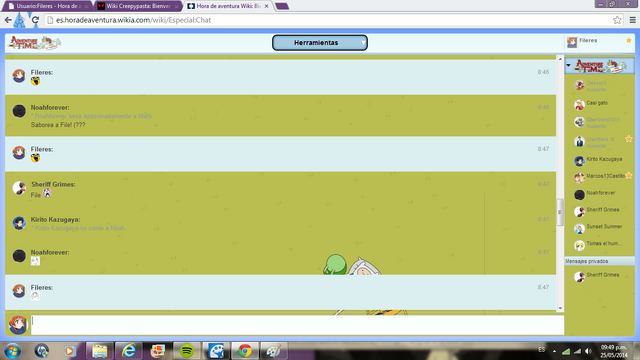Open the Herramientas dropdown menu
This screenshot has height=360, width=640.
320,42
